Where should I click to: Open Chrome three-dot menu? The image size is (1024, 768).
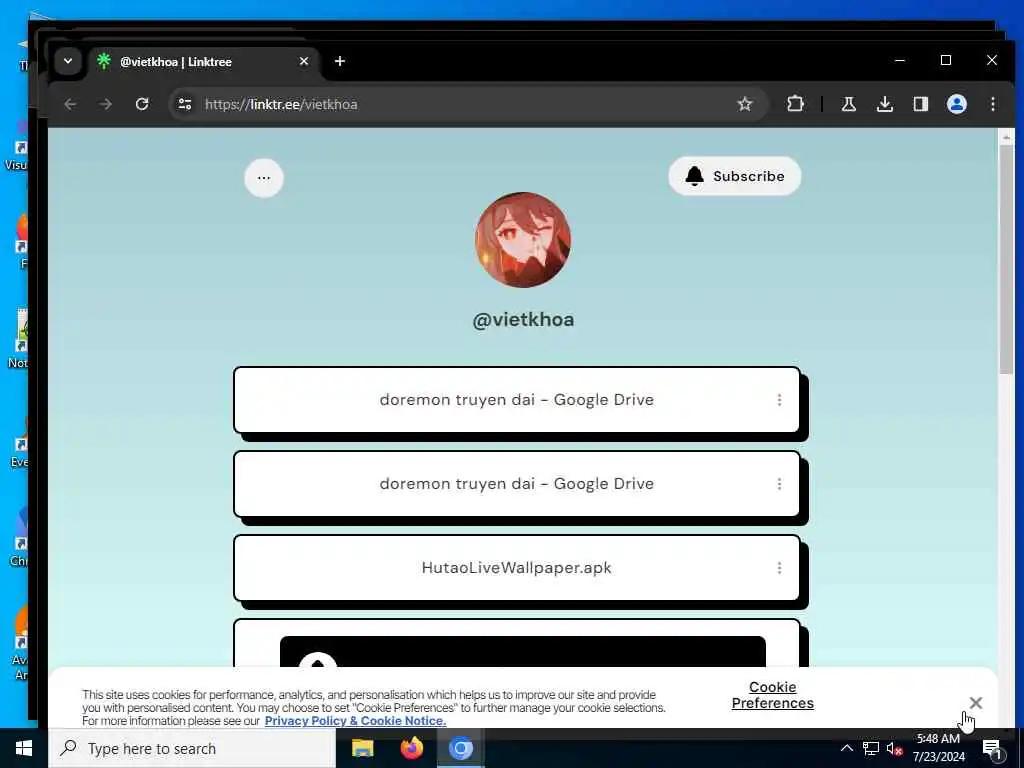coord(993,104)
